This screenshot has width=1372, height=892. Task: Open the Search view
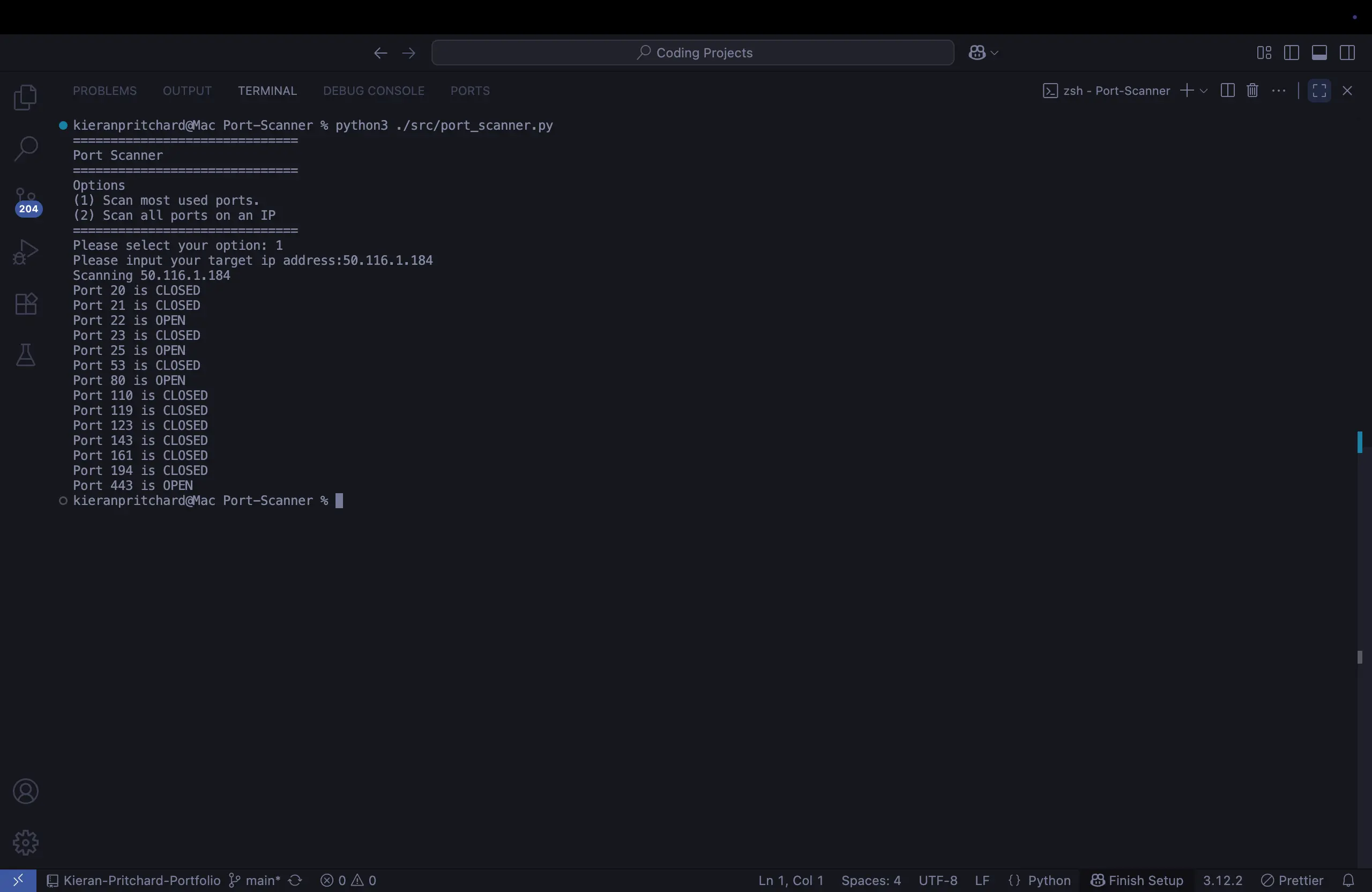[x=25, y=148]
